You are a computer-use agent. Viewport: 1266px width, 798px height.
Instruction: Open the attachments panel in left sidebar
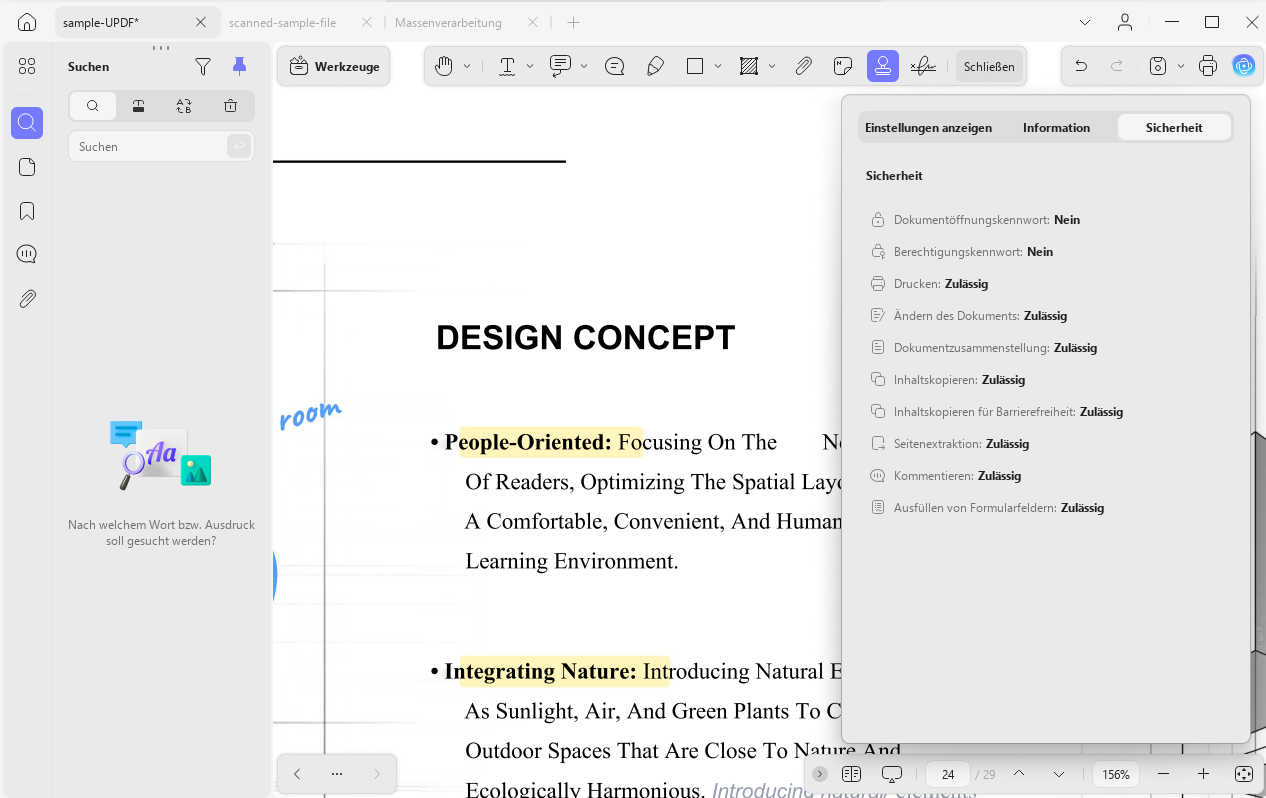coord(27,298)
